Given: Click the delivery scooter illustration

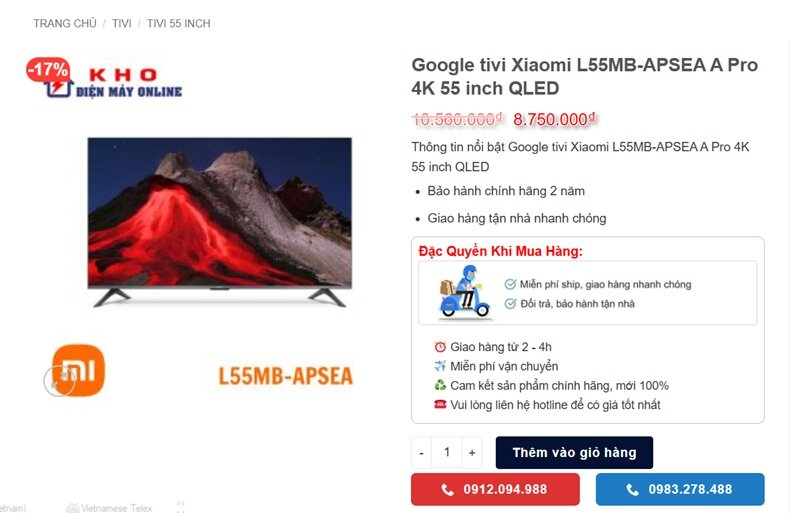Looking at the screenshot, I should point(464,292).
